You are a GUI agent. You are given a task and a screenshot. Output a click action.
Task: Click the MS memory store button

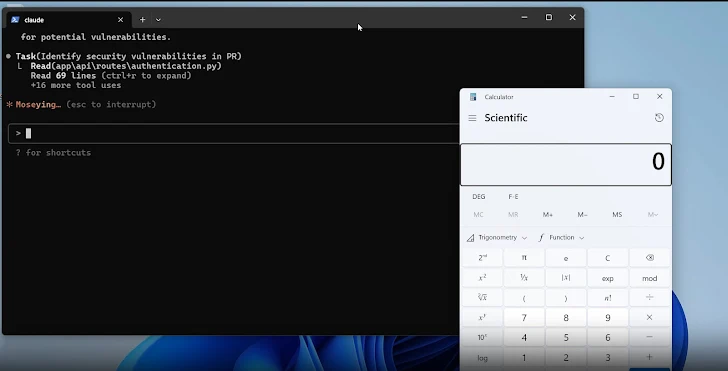click(x=617, y=215)
